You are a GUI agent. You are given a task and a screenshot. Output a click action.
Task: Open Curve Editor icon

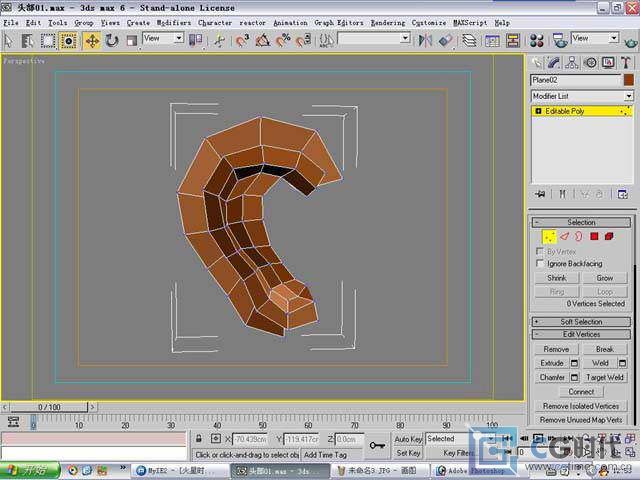point(492,40)
